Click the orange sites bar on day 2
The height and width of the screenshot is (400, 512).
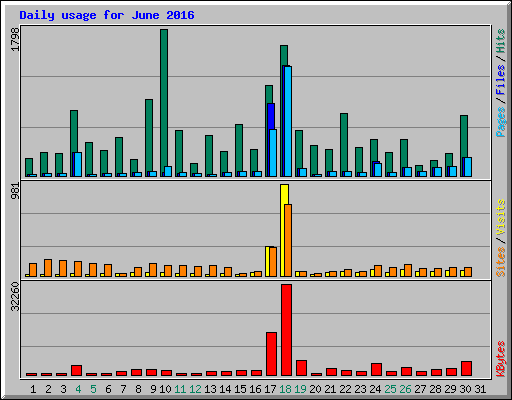click(48, 268)
